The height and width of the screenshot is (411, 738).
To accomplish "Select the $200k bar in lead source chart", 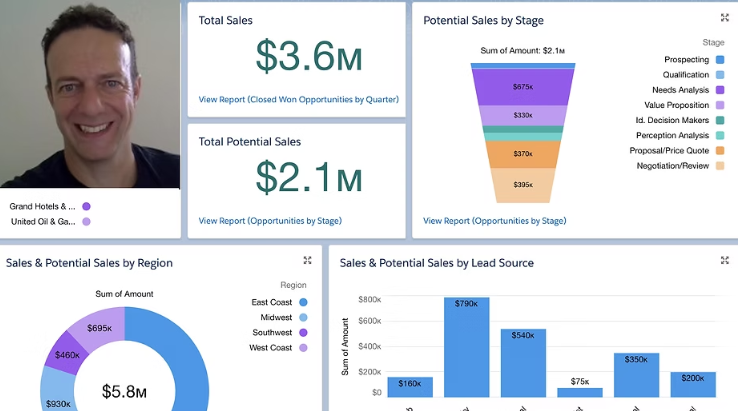I will click(x=693, y=385).
